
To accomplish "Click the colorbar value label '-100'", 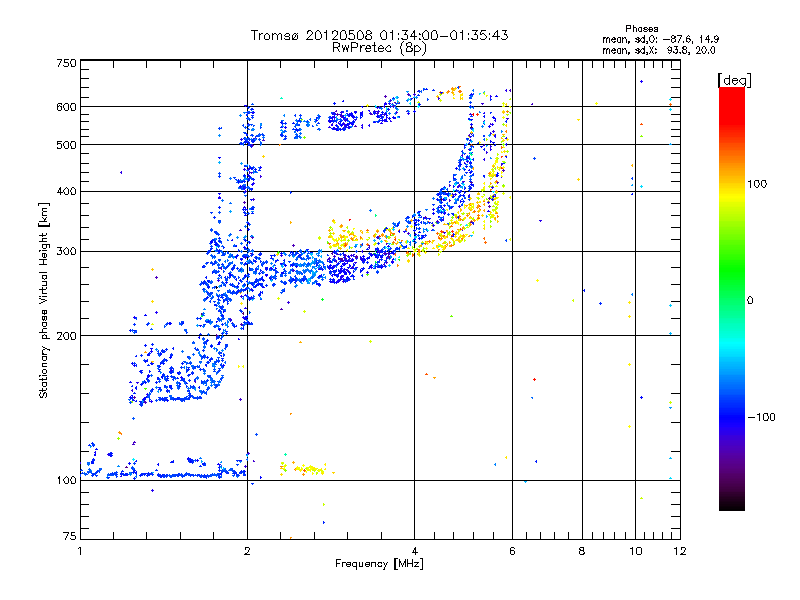I will [x=761, y=417].
